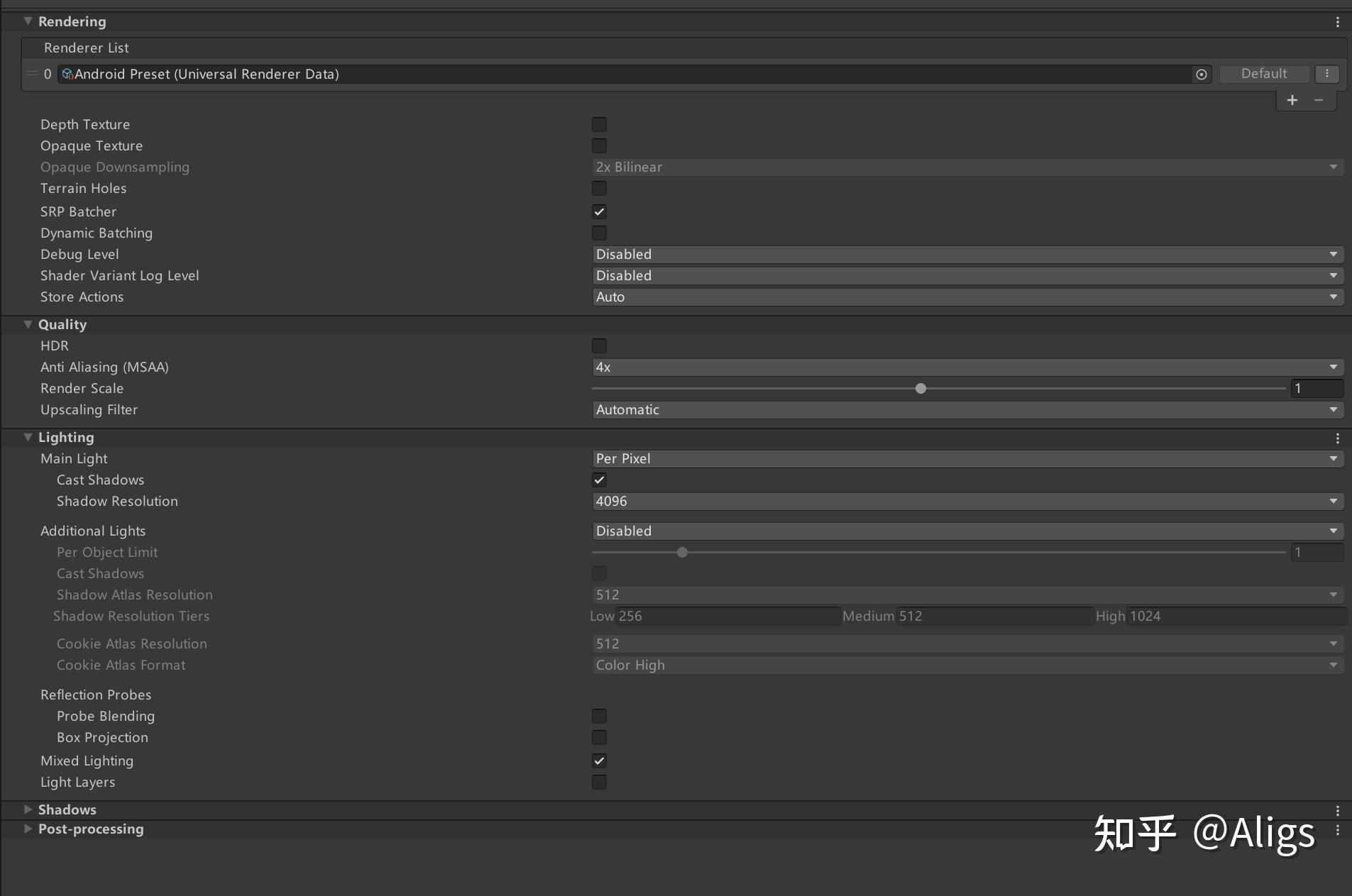The width and height of the screenshot is (1352, 896).
Task: Remove the renderer with the minus button
Action: tap(1319, 100)
